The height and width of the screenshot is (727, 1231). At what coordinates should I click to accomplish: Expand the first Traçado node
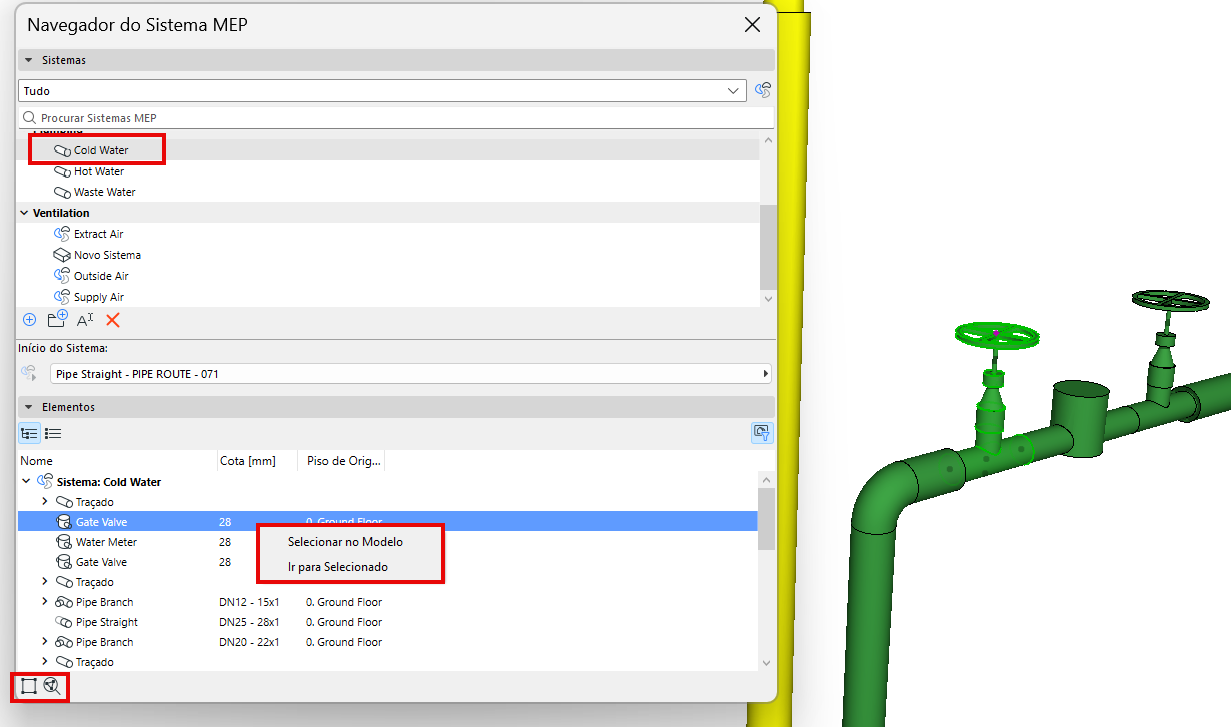coord(44,502)
